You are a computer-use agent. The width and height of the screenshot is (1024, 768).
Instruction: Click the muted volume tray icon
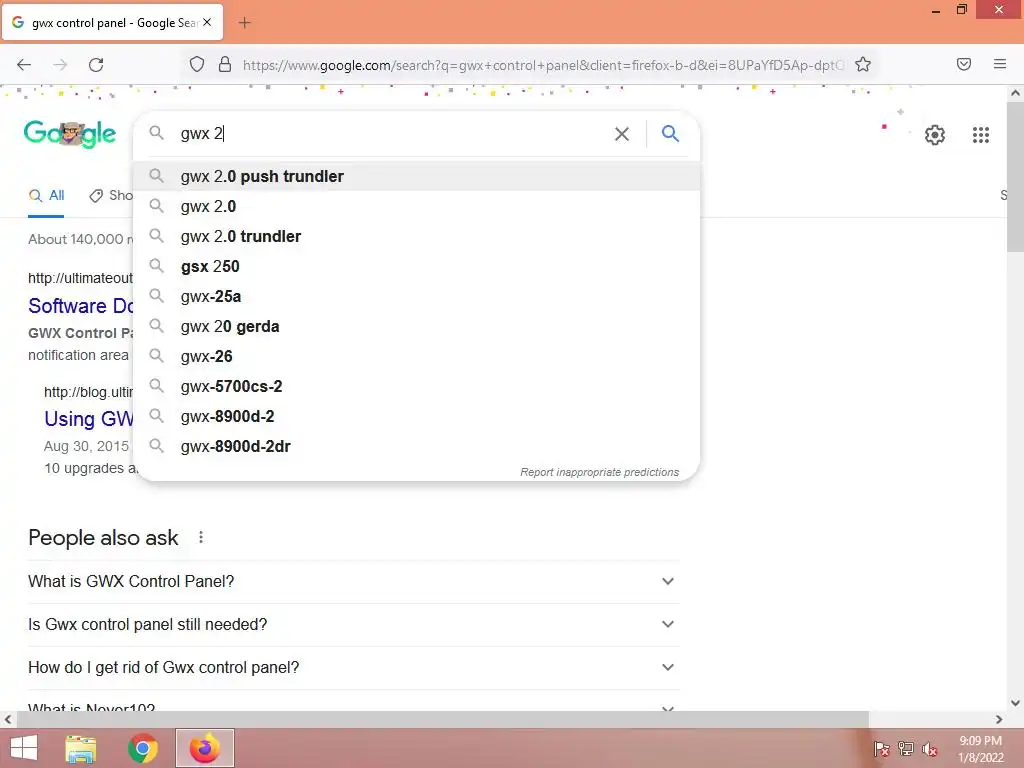coord(929,749)
